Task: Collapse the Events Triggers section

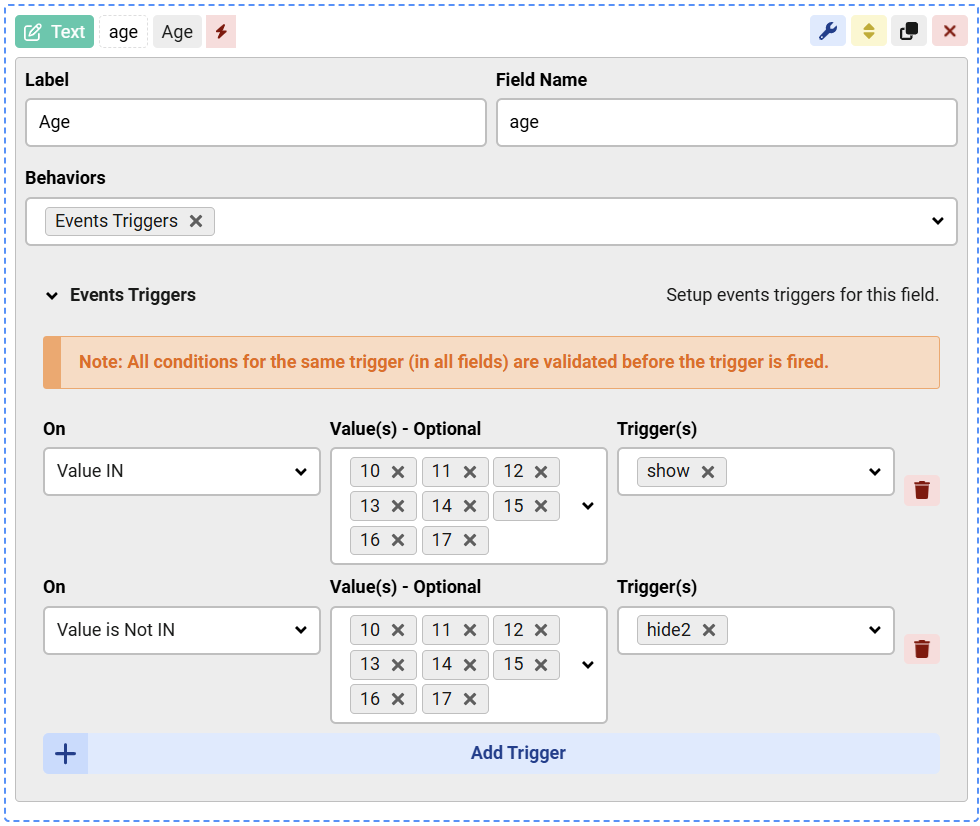Action: pyautogui.click(x=52, y=295)
